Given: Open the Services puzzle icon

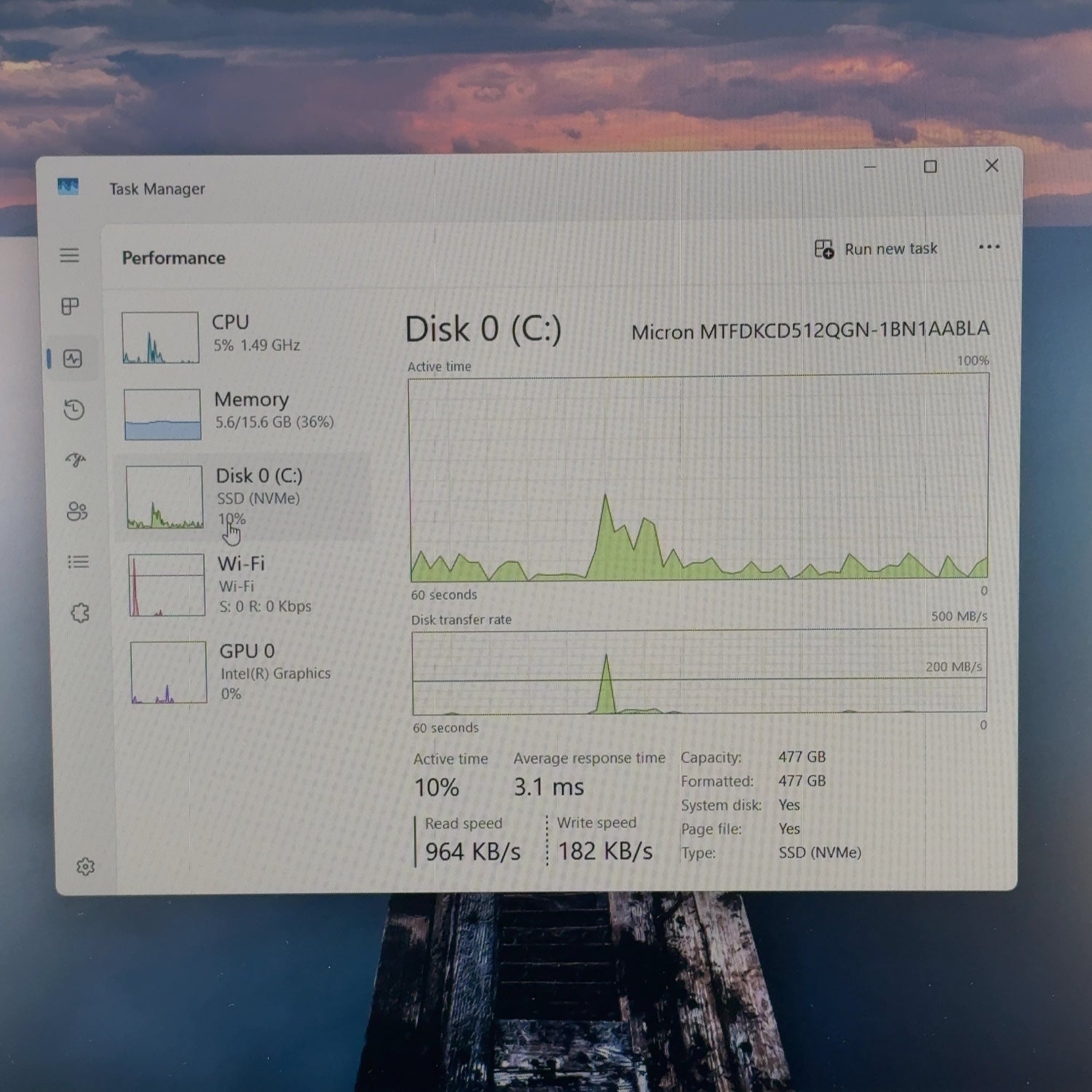Looking at the screenshot, I should (80, 613).
